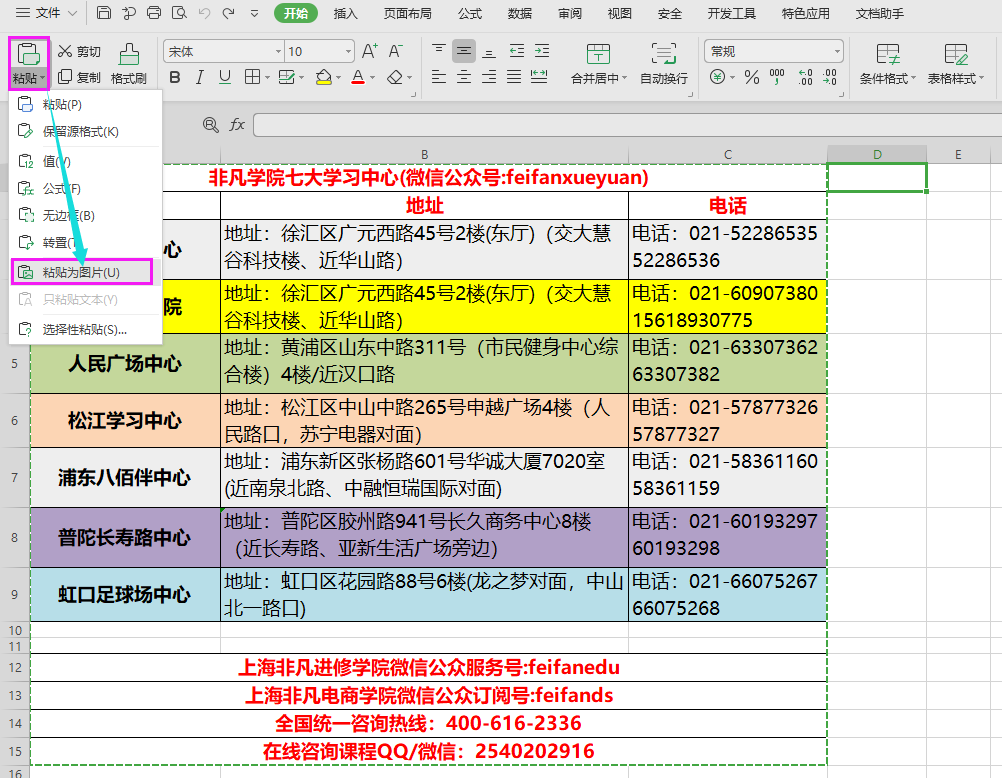The width and height of the screenshot is (1002, 778).
Task: Expand the customize quick access toolbar arrow
Action: pos(254,13)
